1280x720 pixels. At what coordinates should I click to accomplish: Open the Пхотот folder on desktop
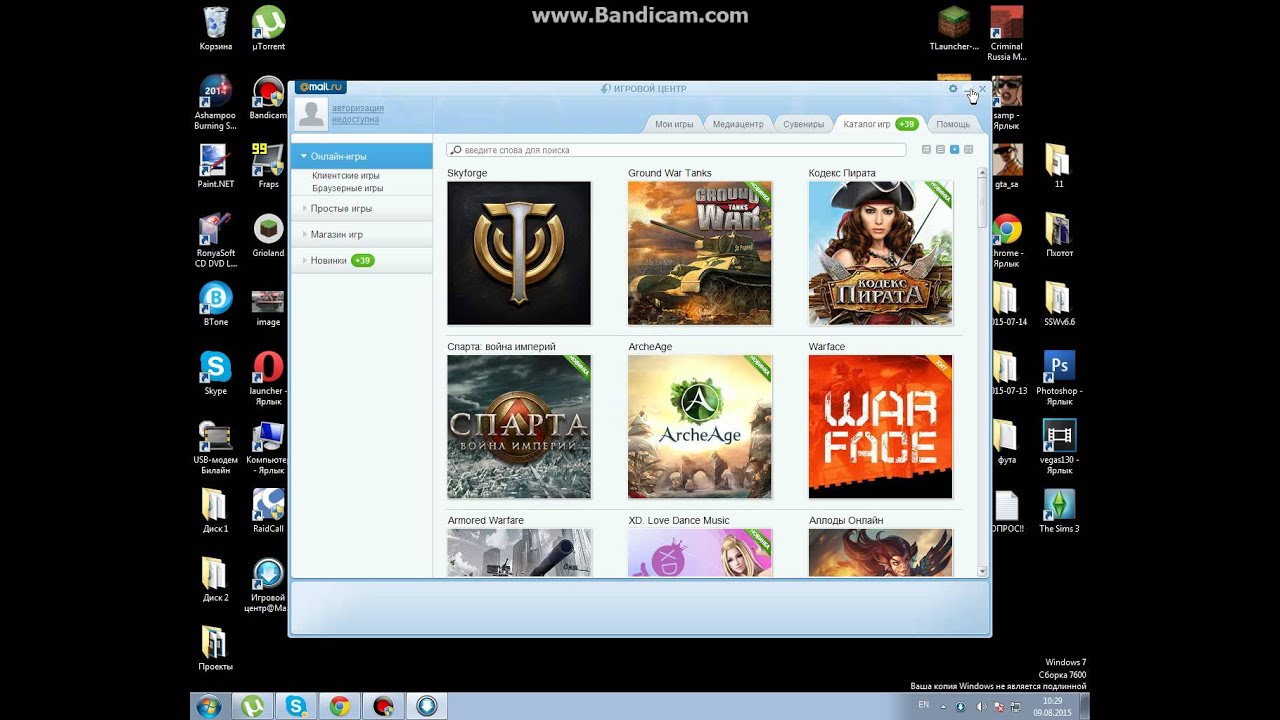tap(1059, 235)
